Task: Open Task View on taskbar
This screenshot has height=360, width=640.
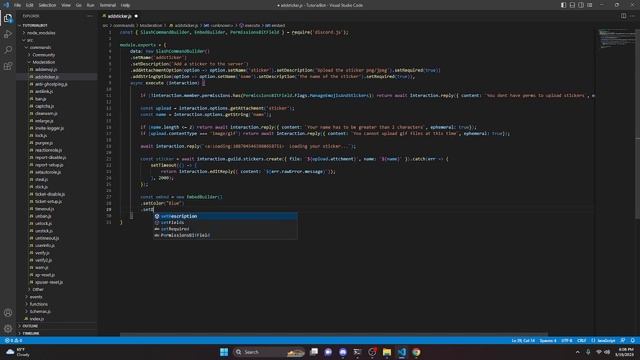Action: 314,352
